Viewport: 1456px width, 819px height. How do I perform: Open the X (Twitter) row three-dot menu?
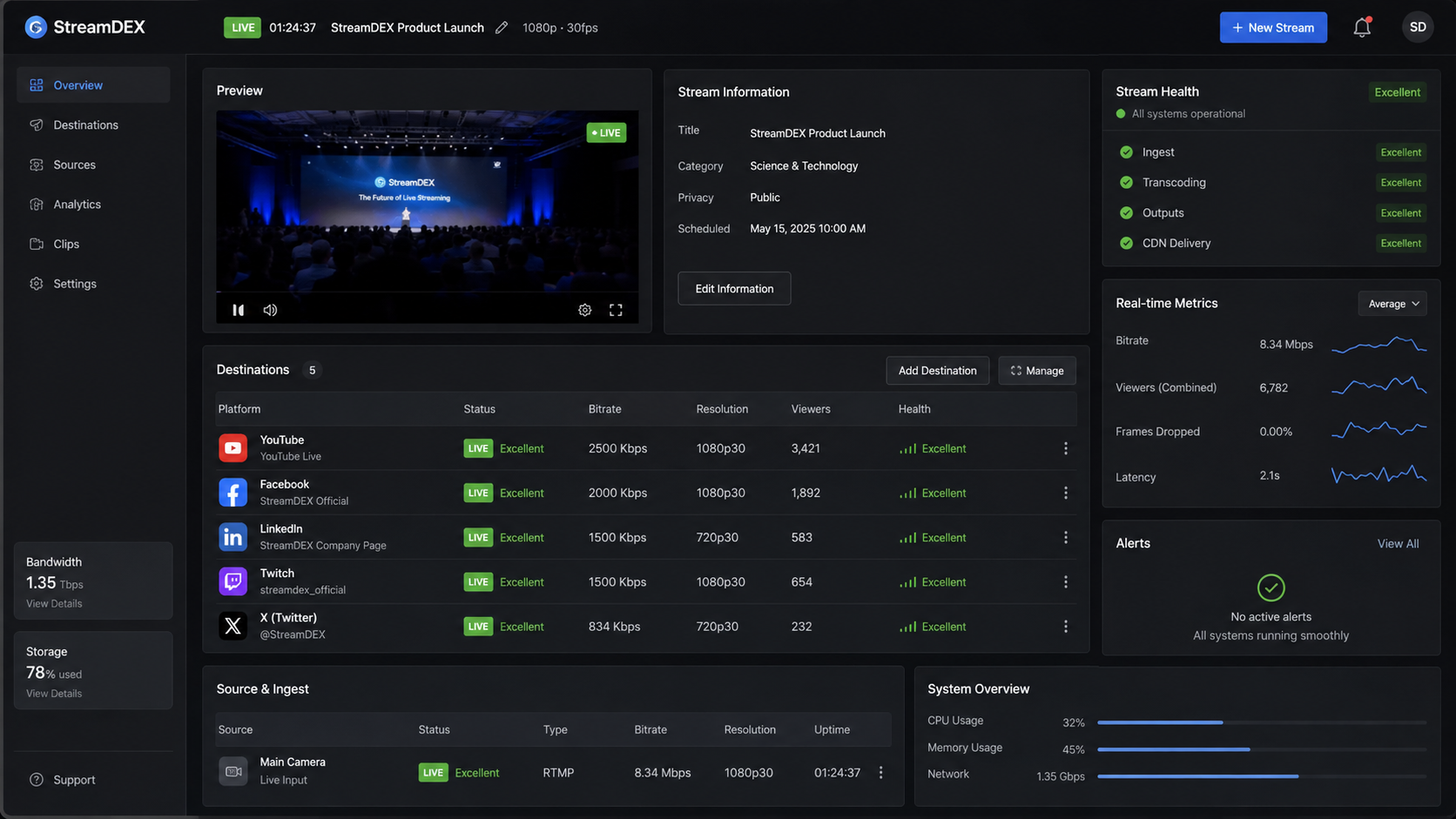pyautogui.click(x=1066, y=627)
